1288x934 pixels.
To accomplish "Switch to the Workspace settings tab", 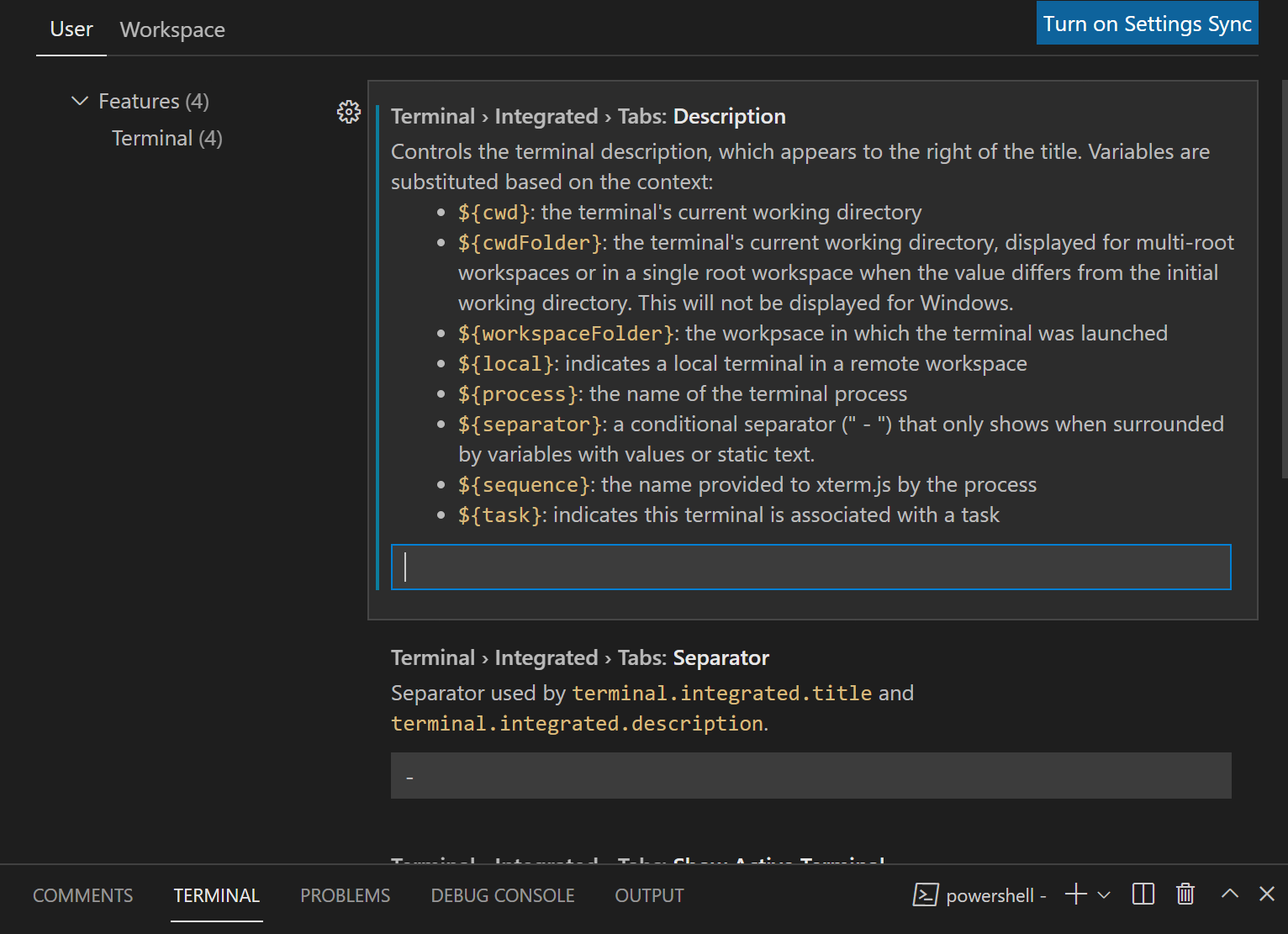I will [172, 30].
